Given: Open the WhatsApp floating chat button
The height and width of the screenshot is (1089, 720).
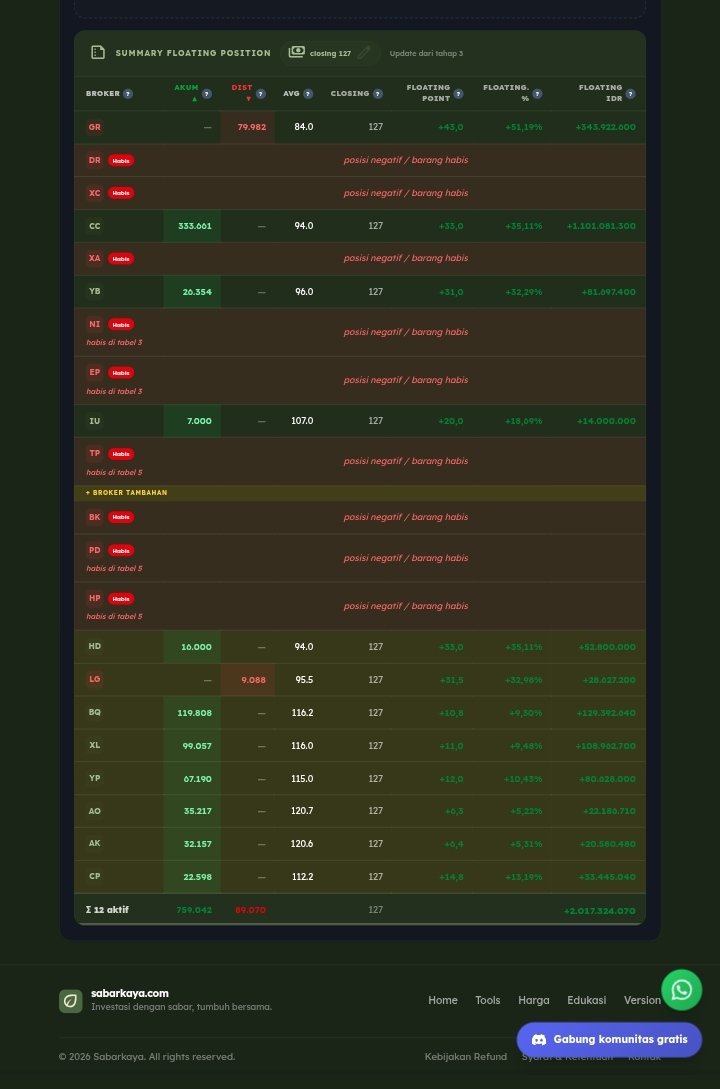Looking at the screenshot, I should point(681,990).
